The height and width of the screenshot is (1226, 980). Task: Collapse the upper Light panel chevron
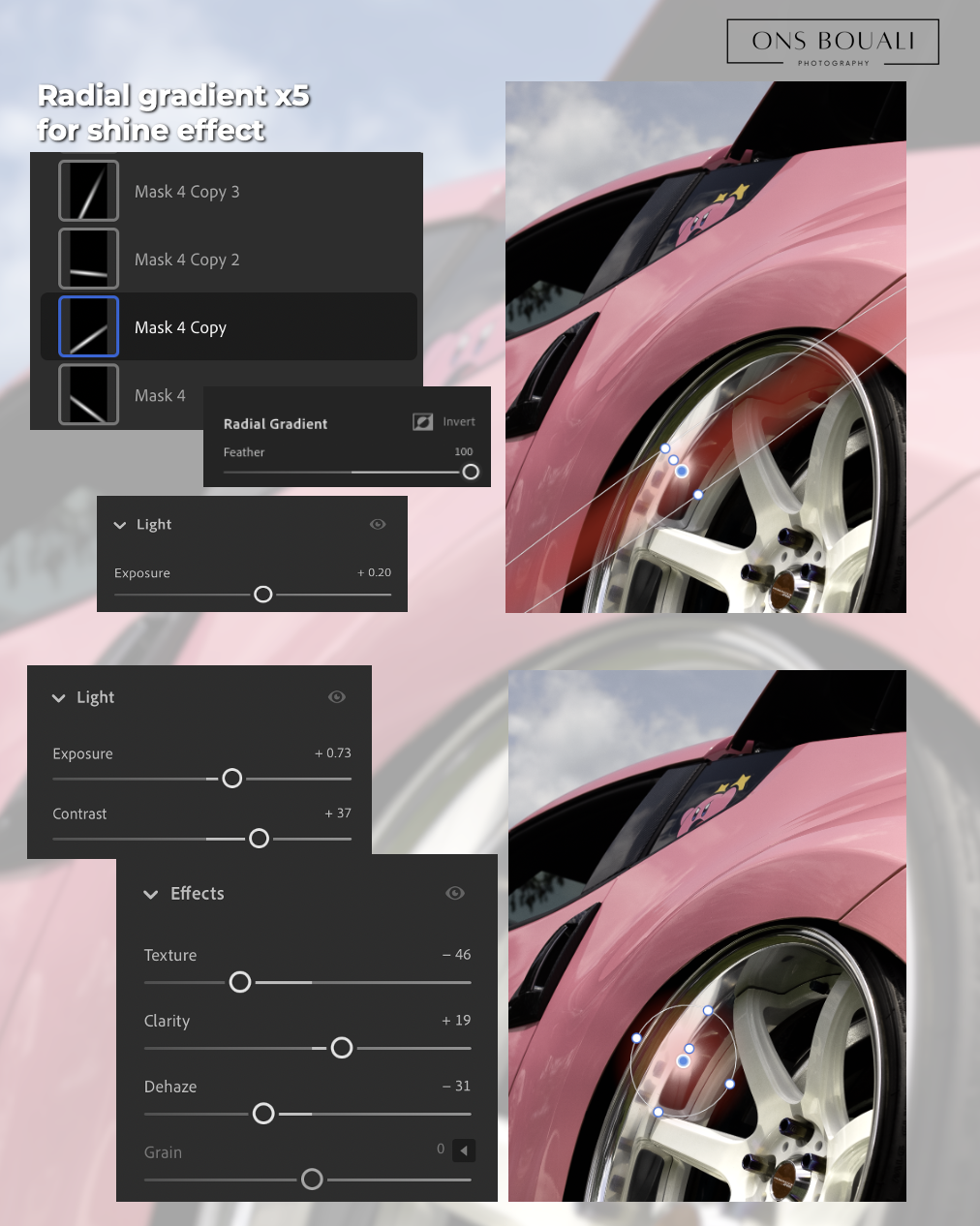pyautogui.click(x=120, y=525)
